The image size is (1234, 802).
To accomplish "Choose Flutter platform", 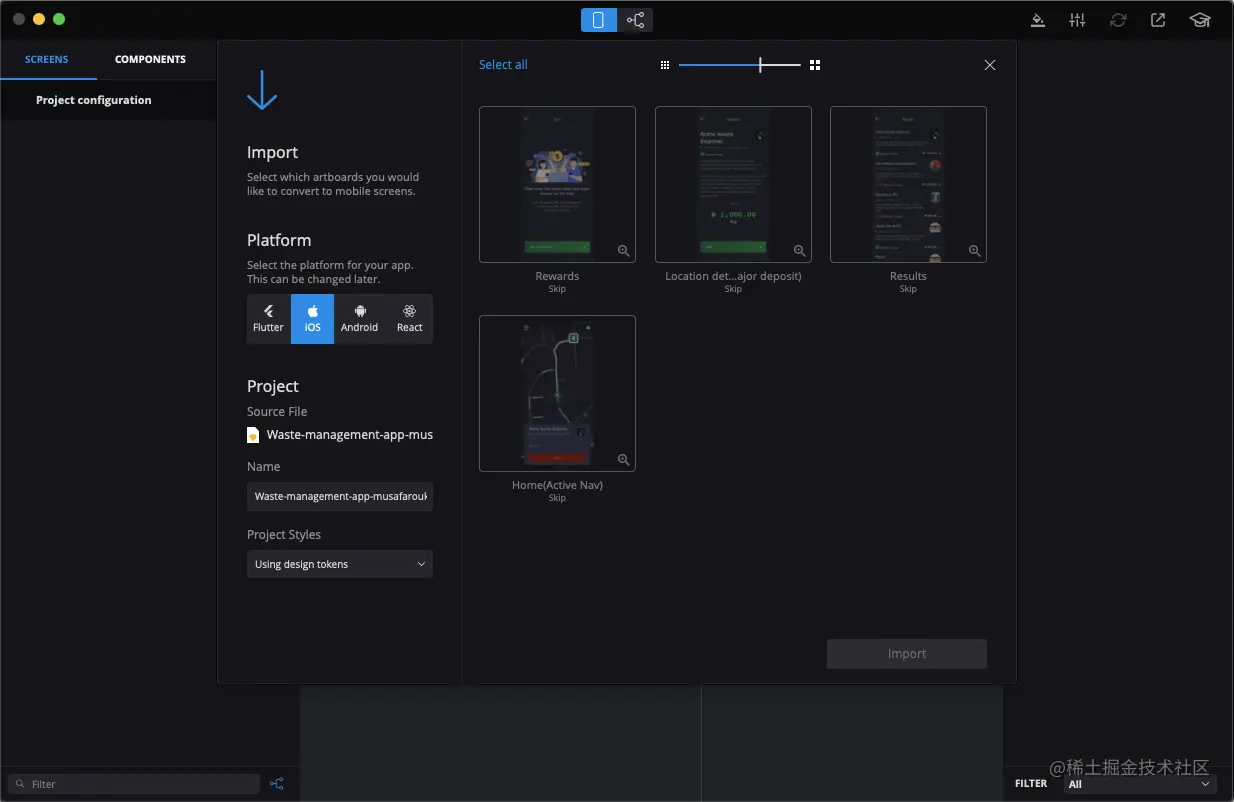I will point(268,319).
